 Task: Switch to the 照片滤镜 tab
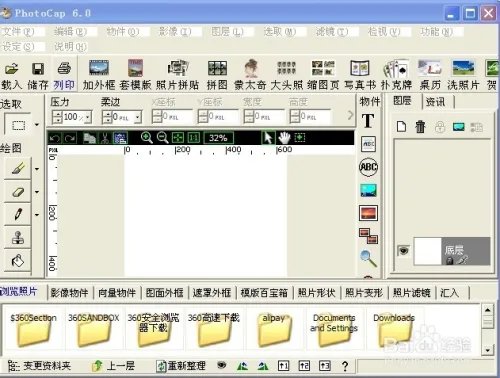pos(412,293)
